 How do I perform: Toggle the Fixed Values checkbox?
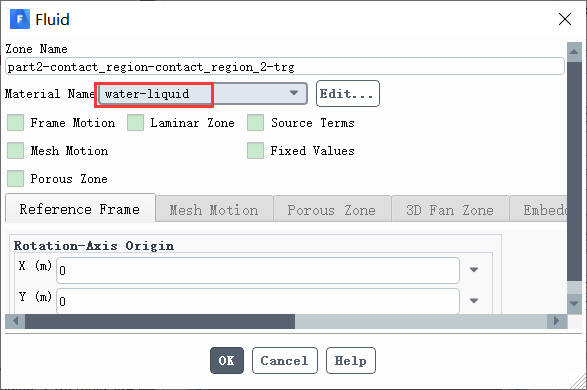pos(255,150)
